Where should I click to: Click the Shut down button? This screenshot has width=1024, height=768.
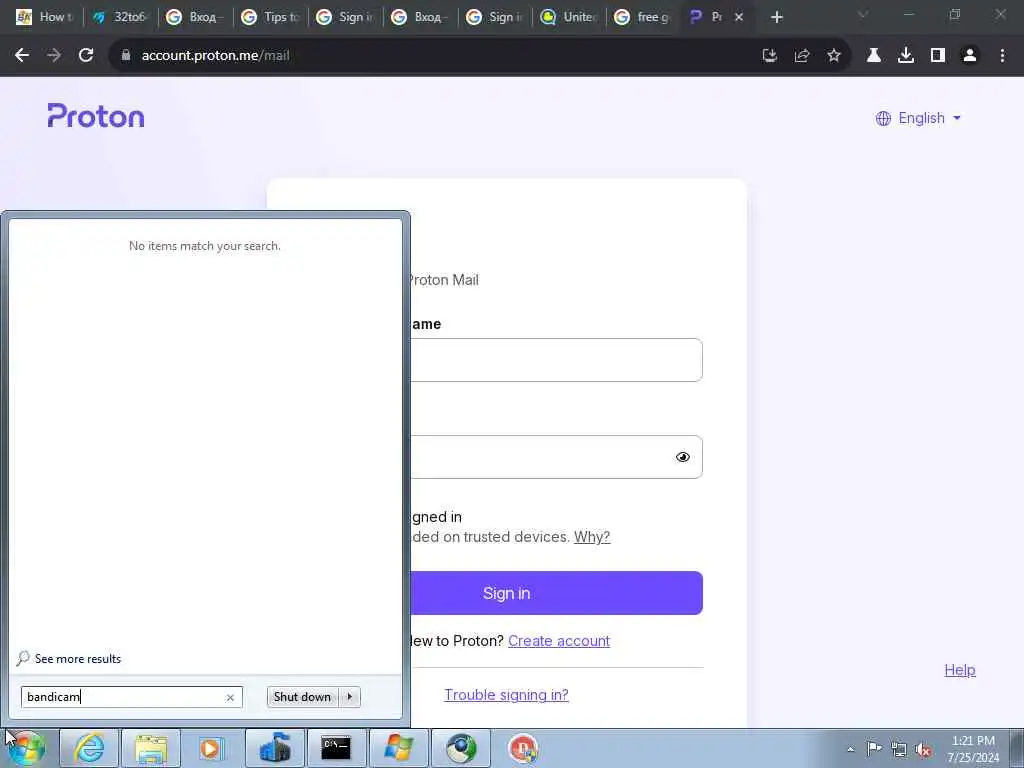pos(302,697)
